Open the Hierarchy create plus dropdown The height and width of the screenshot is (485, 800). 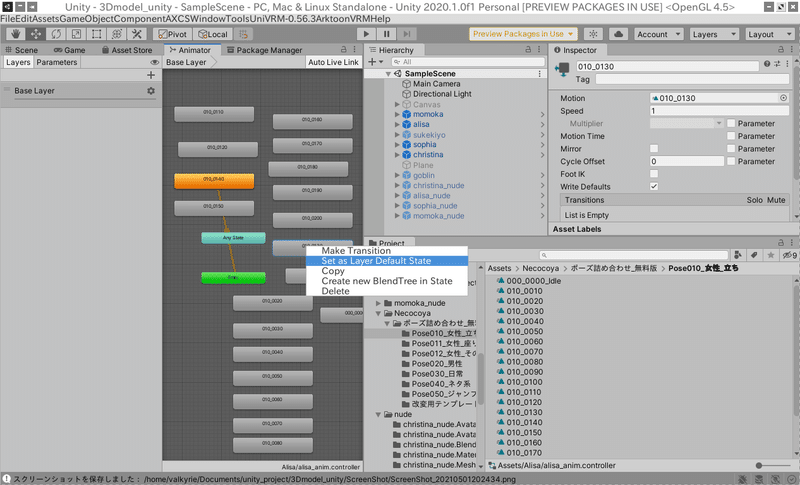[x=376, y=62]
